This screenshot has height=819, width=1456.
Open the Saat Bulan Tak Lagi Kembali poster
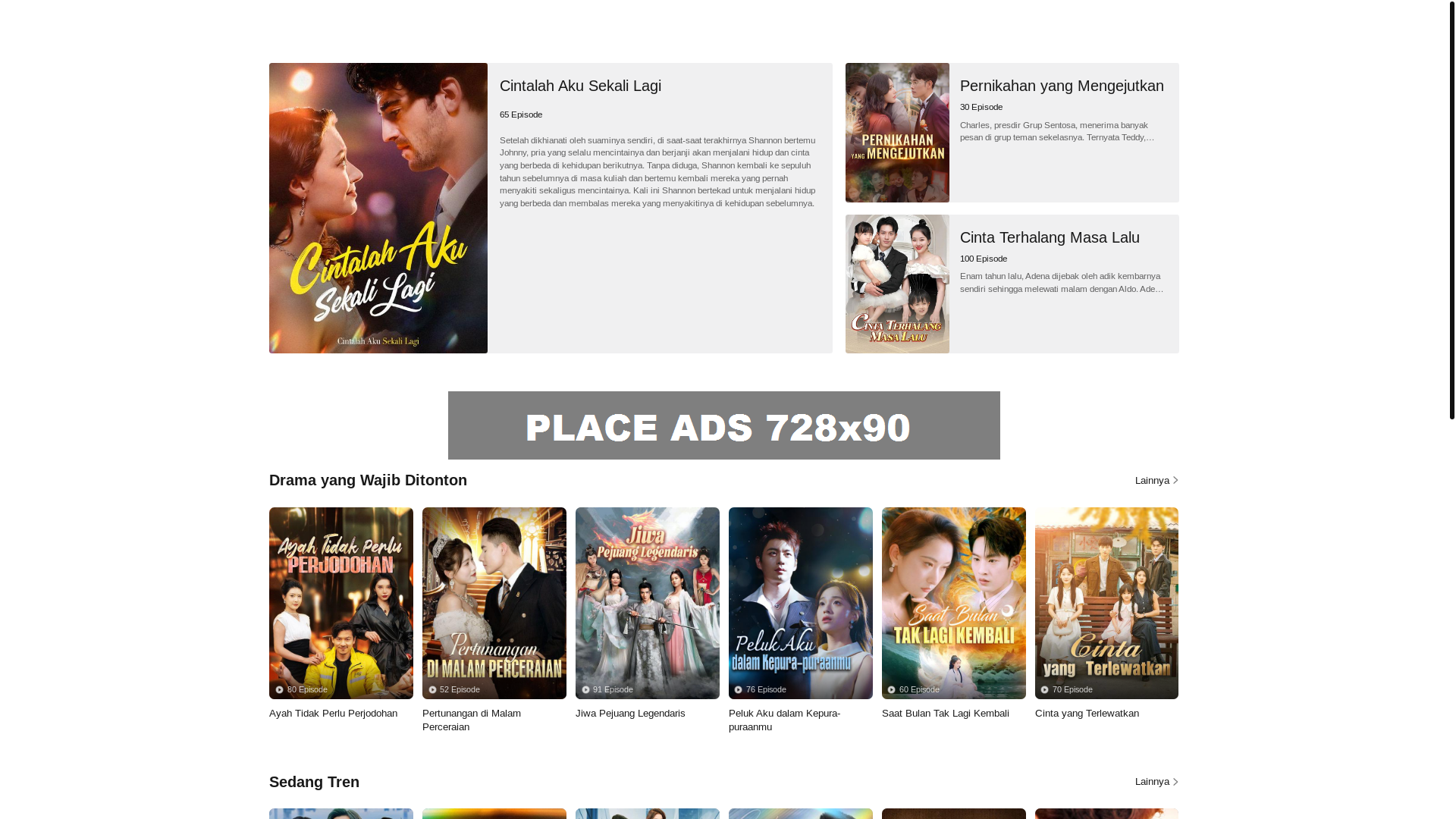pyautogui.click(x=954, y=603)
